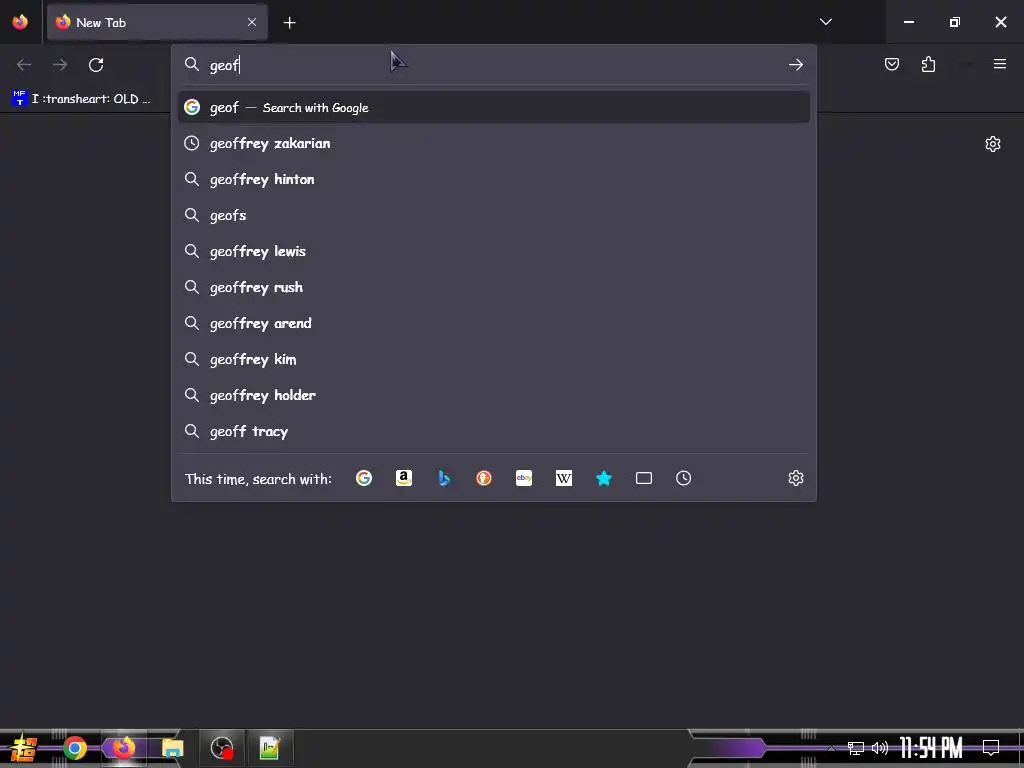Open File Explorer from taskbar
This screenshot has width=1024, height=768.
172,748
